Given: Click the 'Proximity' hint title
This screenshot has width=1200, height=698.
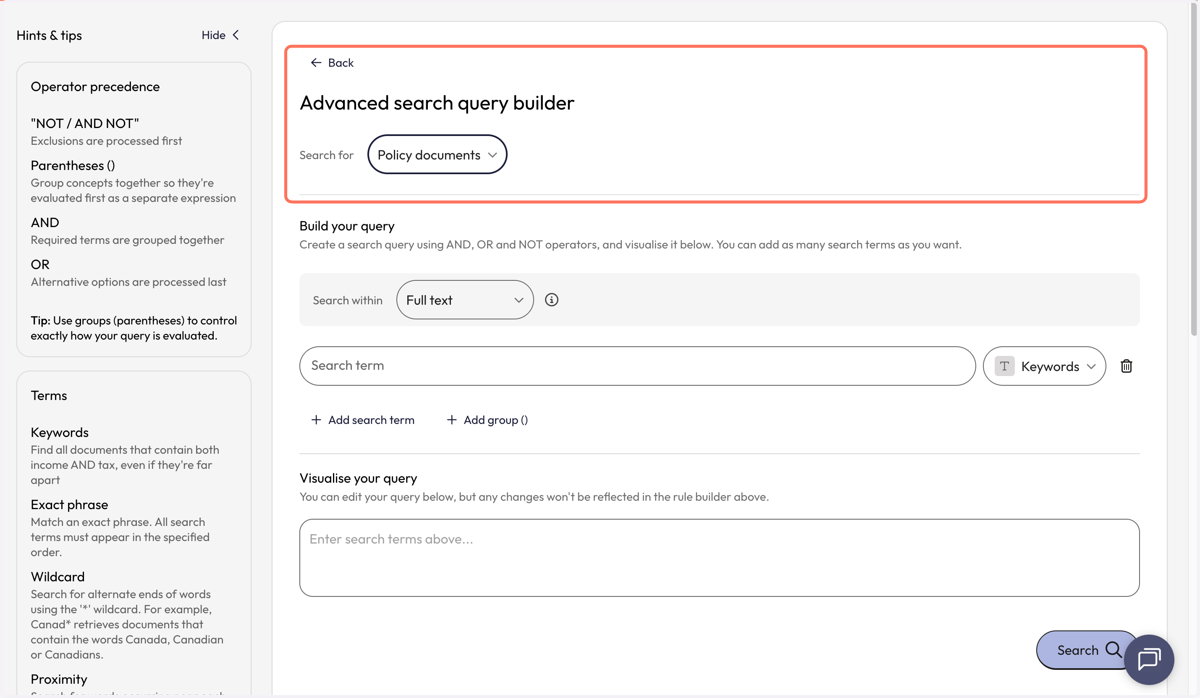Looking at the screenshot, I should pos(59,679).
